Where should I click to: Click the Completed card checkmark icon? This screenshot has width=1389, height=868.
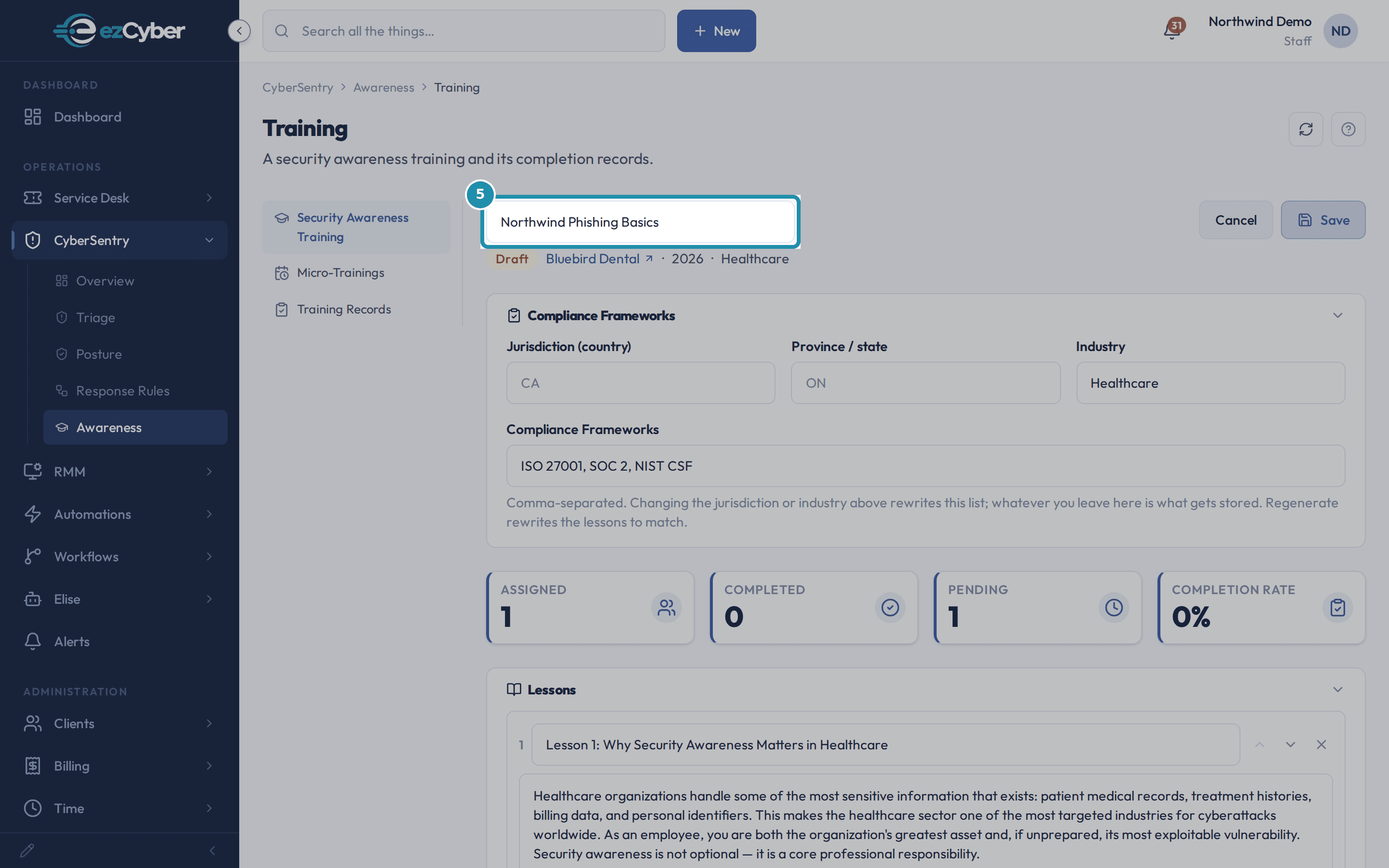point(890,608)
